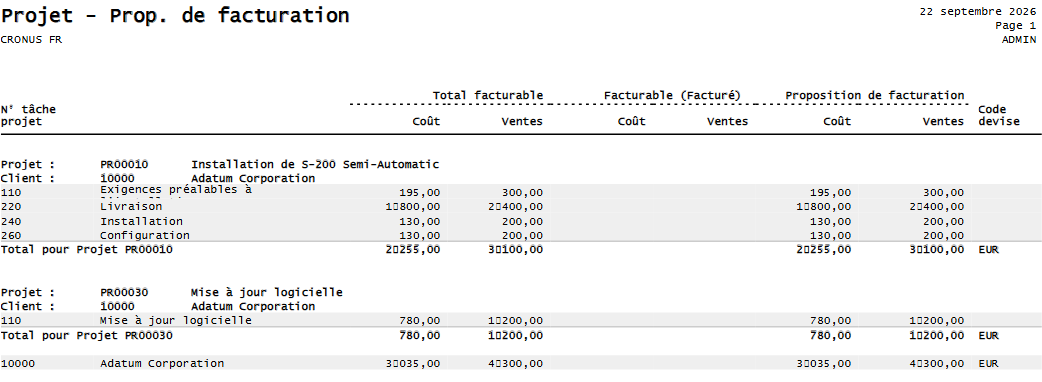Select the "Configuration" task description

tap(145, 236)
